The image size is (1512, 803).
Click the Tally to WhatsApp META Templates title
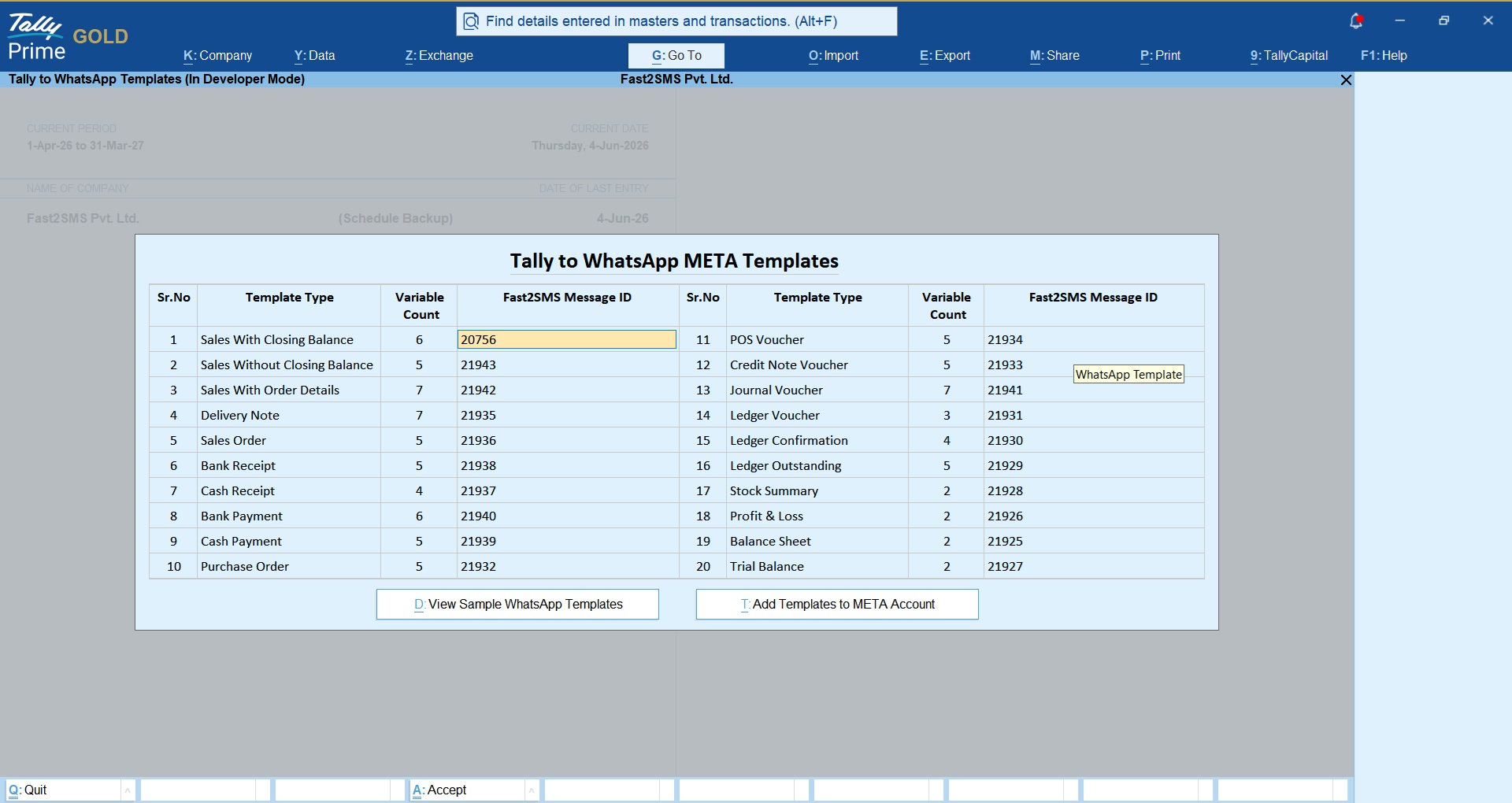tap(674, 261)
